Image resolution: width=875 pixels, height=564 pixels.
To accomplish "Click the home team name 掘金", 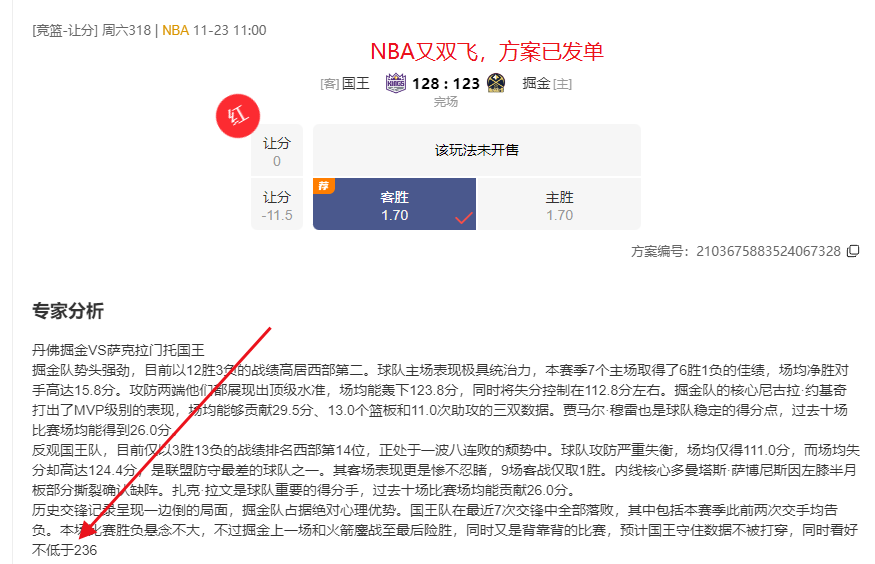I will pyautogui.click(x=536, y=84).
